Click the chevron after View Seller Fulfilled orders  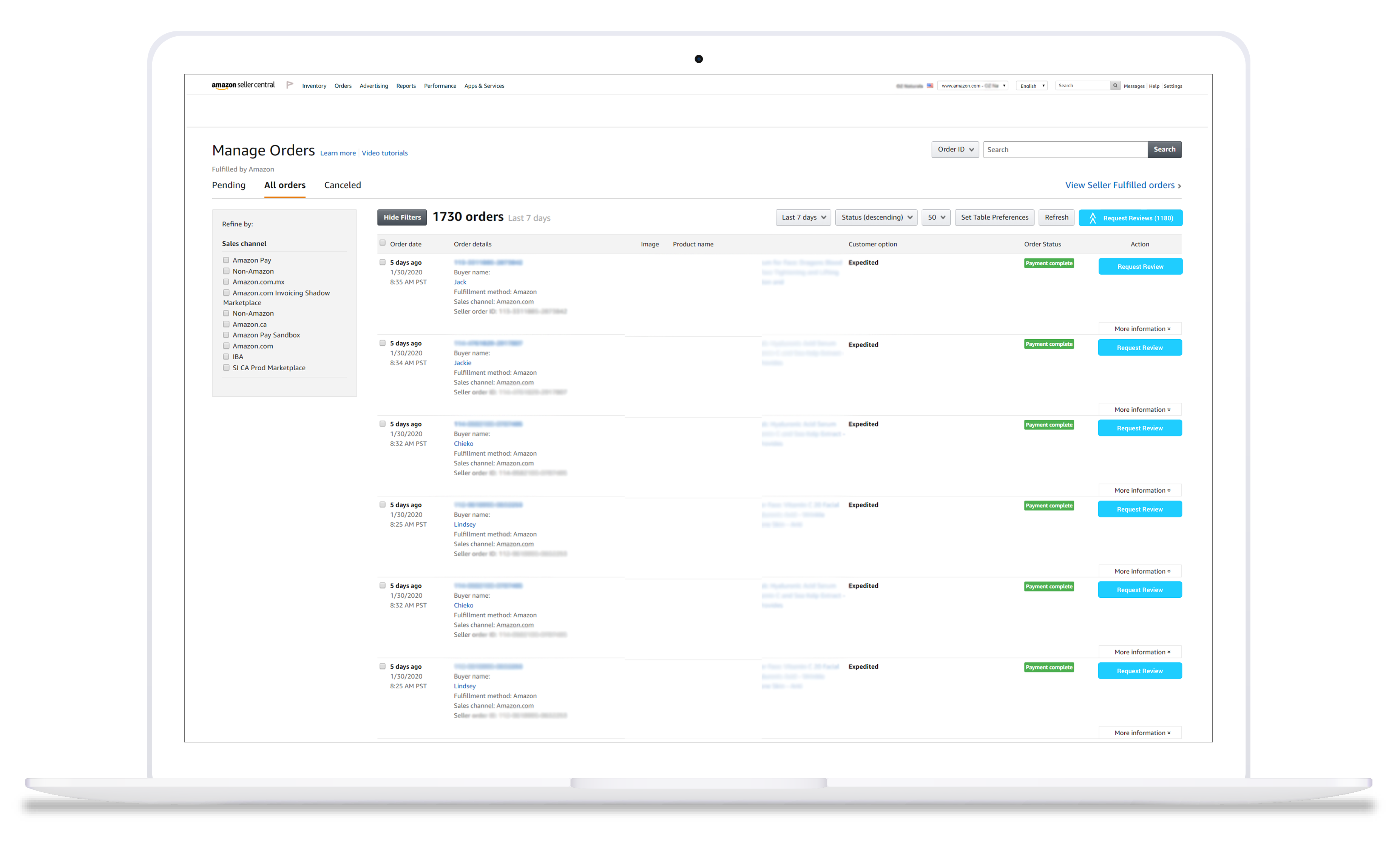(1179, 186)
